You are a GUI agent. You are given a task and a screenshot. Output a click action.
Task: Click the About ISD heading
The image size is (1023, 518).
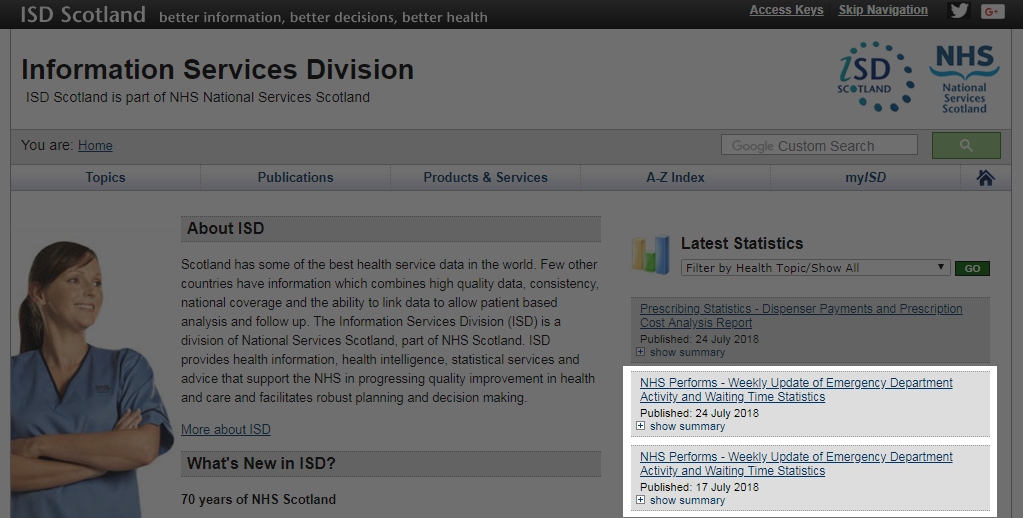226,228
